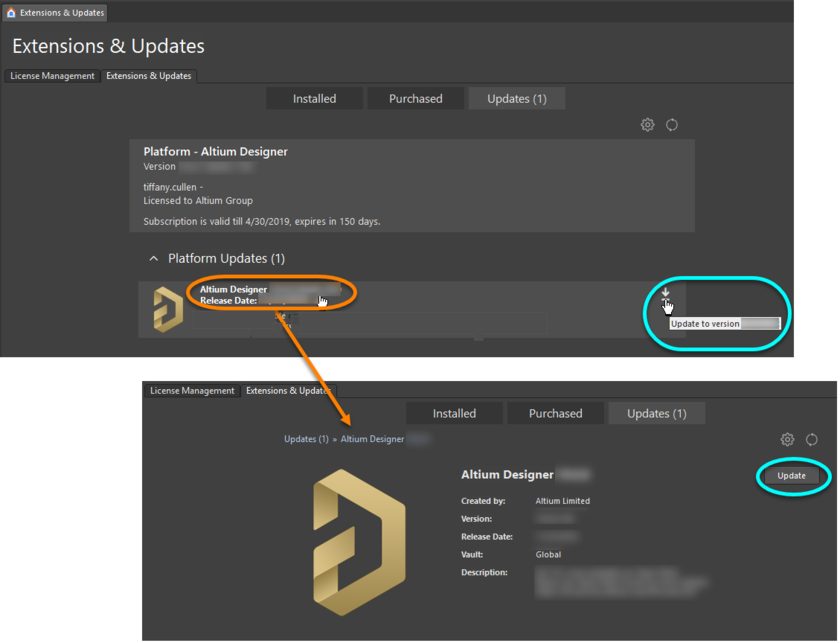The width and height of the screenshot is (840, 643).
Task: Follow the Updates (1) breadcrumb link
Action: [x=306, y=438]
